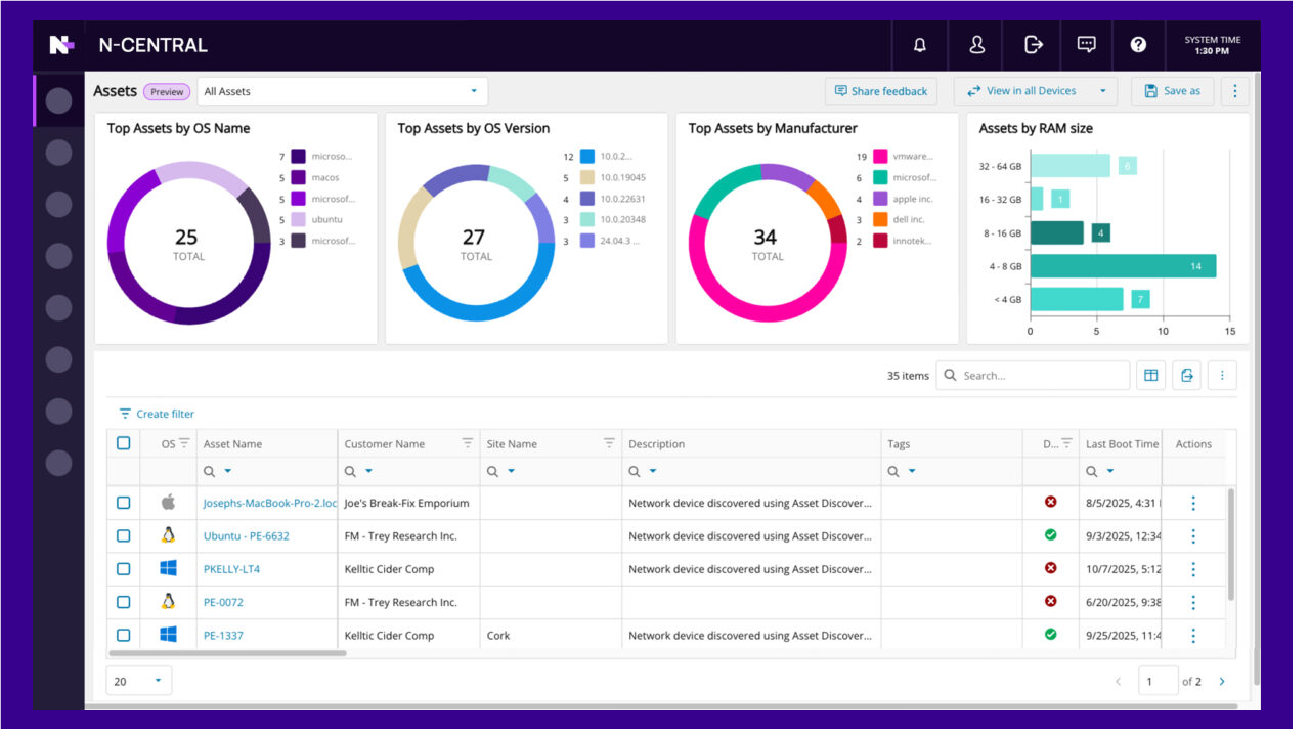The width and height of the screenshot is (1293, 729).
Task: Open the chat message icon
Action: (x=1086, y=45)
